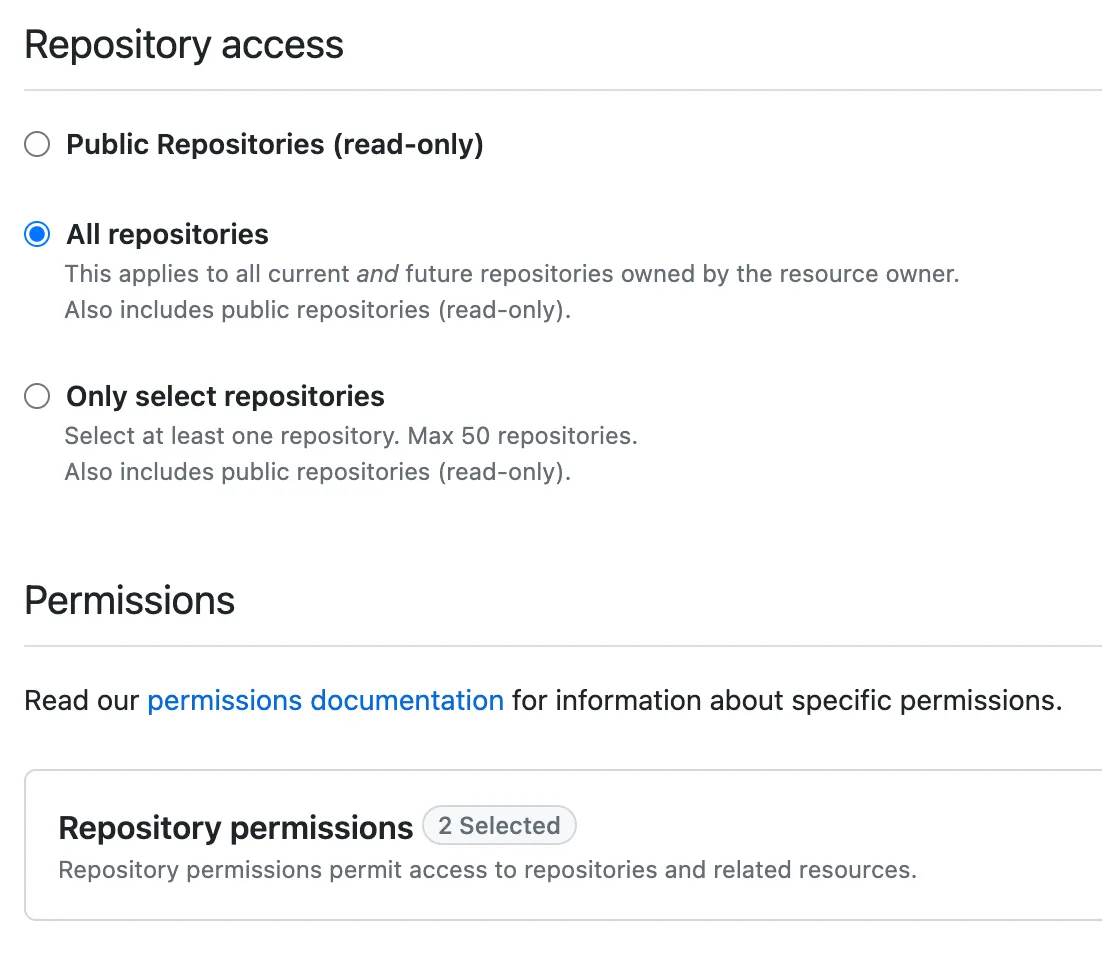The height and width of the screenshot is (960, 1102).
Task: Open the permissions documentation link
Action: pos(325,700)
